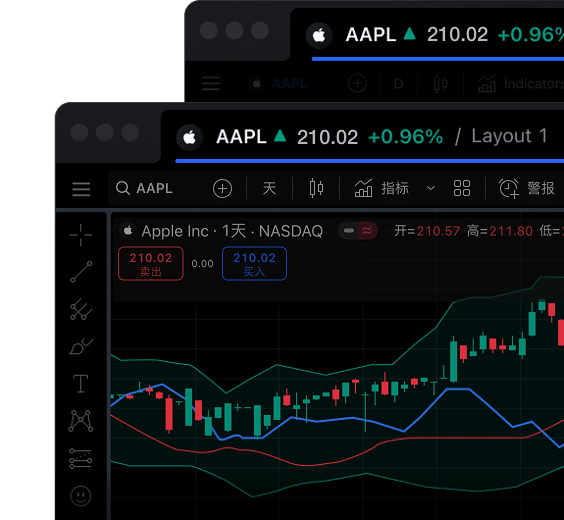Open Indicators in the back window
Image resolution: width=564 pixels, height=520 pixels.
click(x=521, y=84)
